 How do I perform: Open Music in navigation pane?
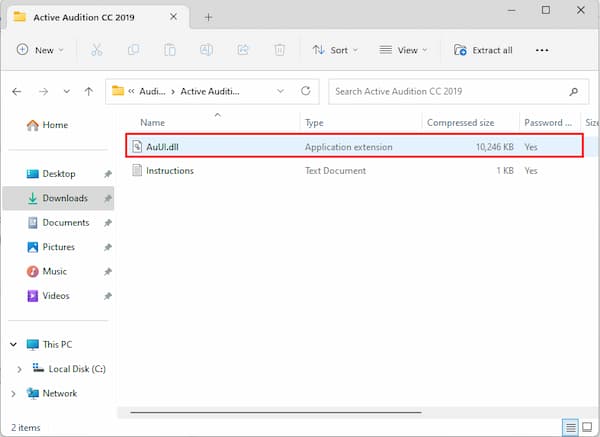coord(47,272)
